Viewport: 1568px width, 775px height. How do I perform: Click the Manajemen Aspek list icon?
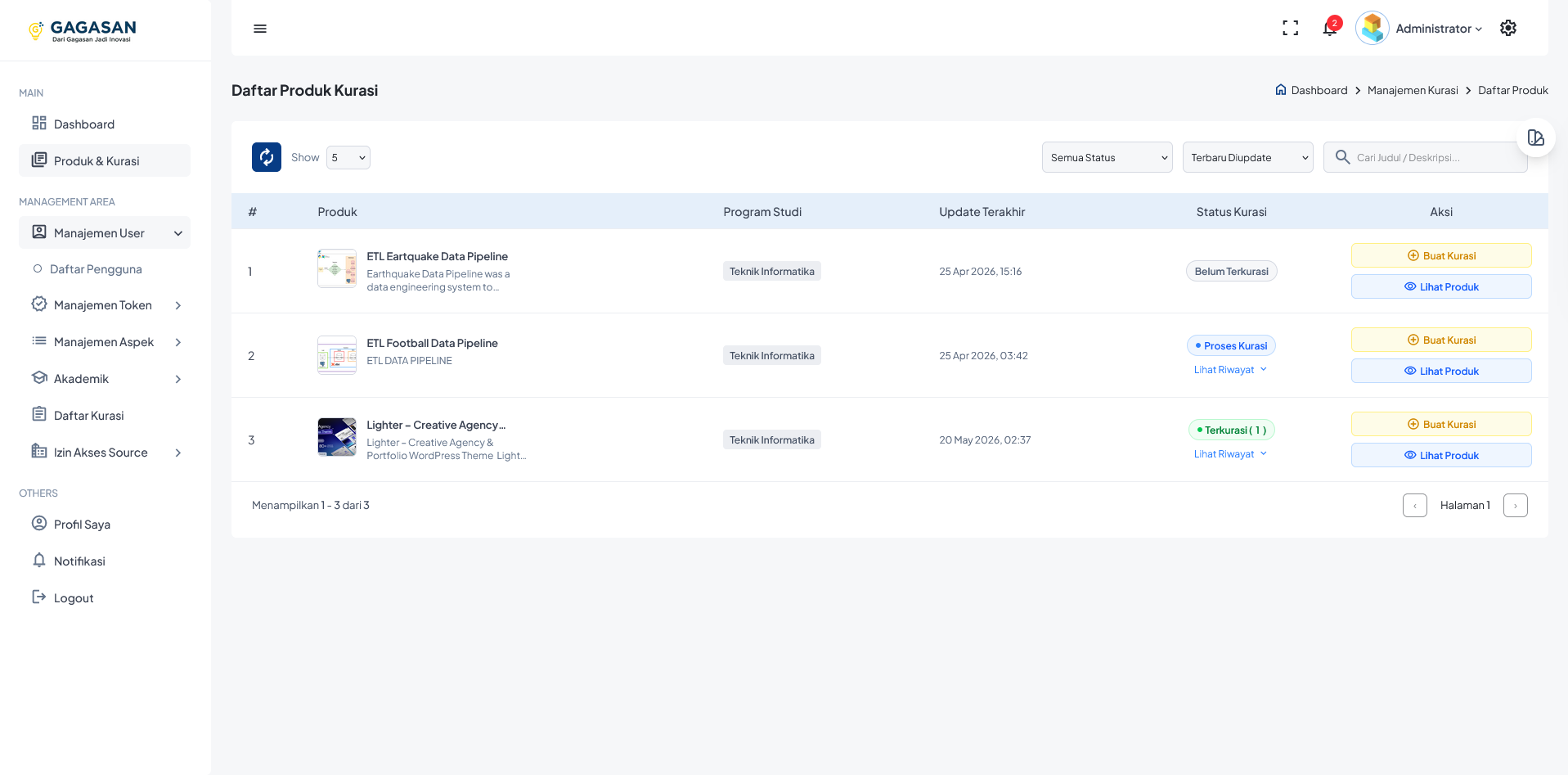pyautogui.click(x=39, y=340)
